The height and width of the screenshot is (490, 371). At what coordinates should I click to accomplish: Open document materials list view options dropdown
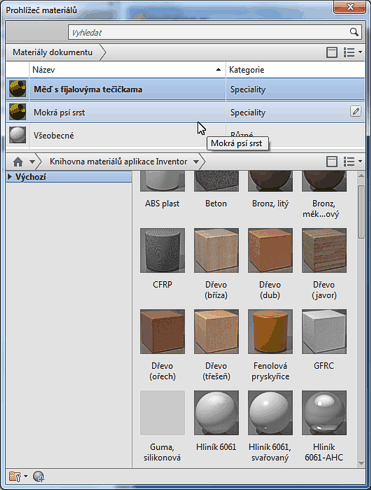coord(353,52)
